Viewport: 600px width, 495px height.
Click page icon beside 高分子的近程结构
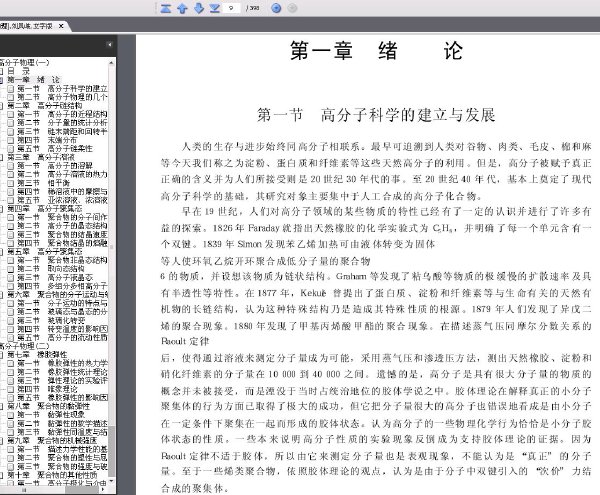click(x=11, y=114)
